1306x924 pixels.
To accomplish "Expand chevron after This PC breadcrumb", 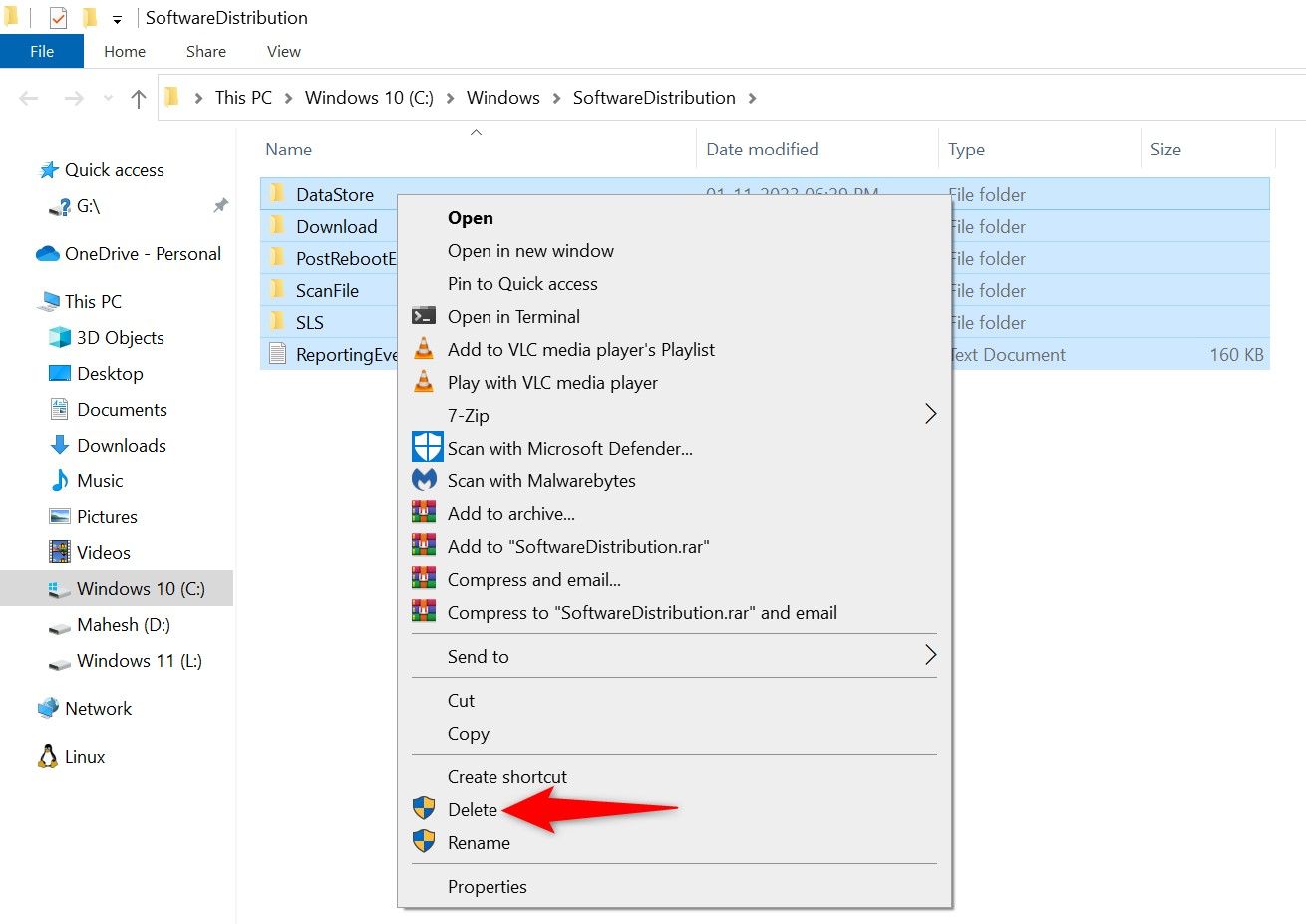I will [288, 98].
